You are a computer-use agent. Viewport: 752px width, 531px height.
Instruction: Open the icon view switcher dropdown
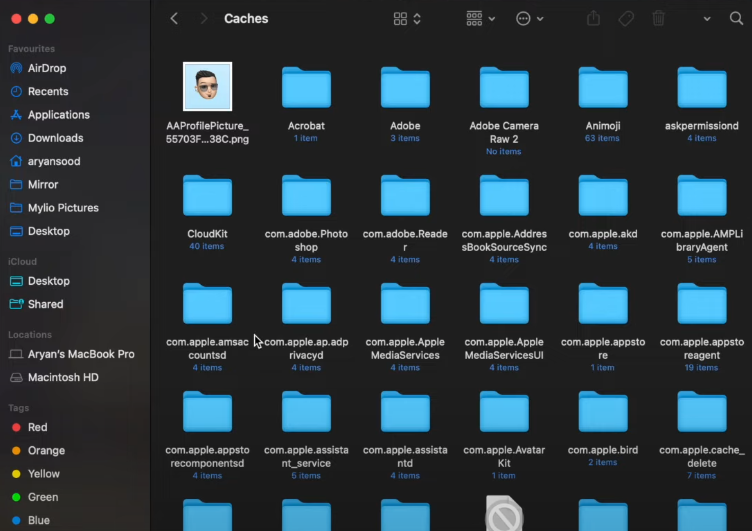pos(407,19)
